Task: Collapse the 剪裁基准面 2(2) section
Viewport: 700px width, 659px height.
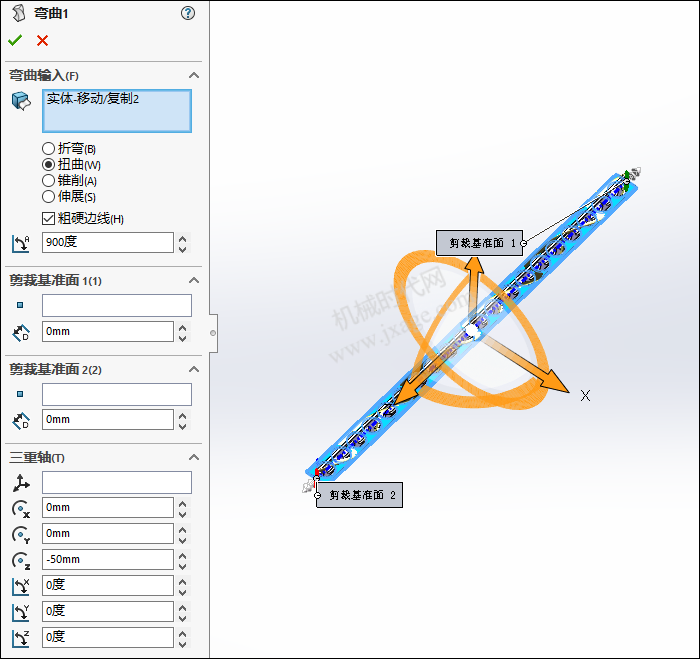Action: click(194, 369)
